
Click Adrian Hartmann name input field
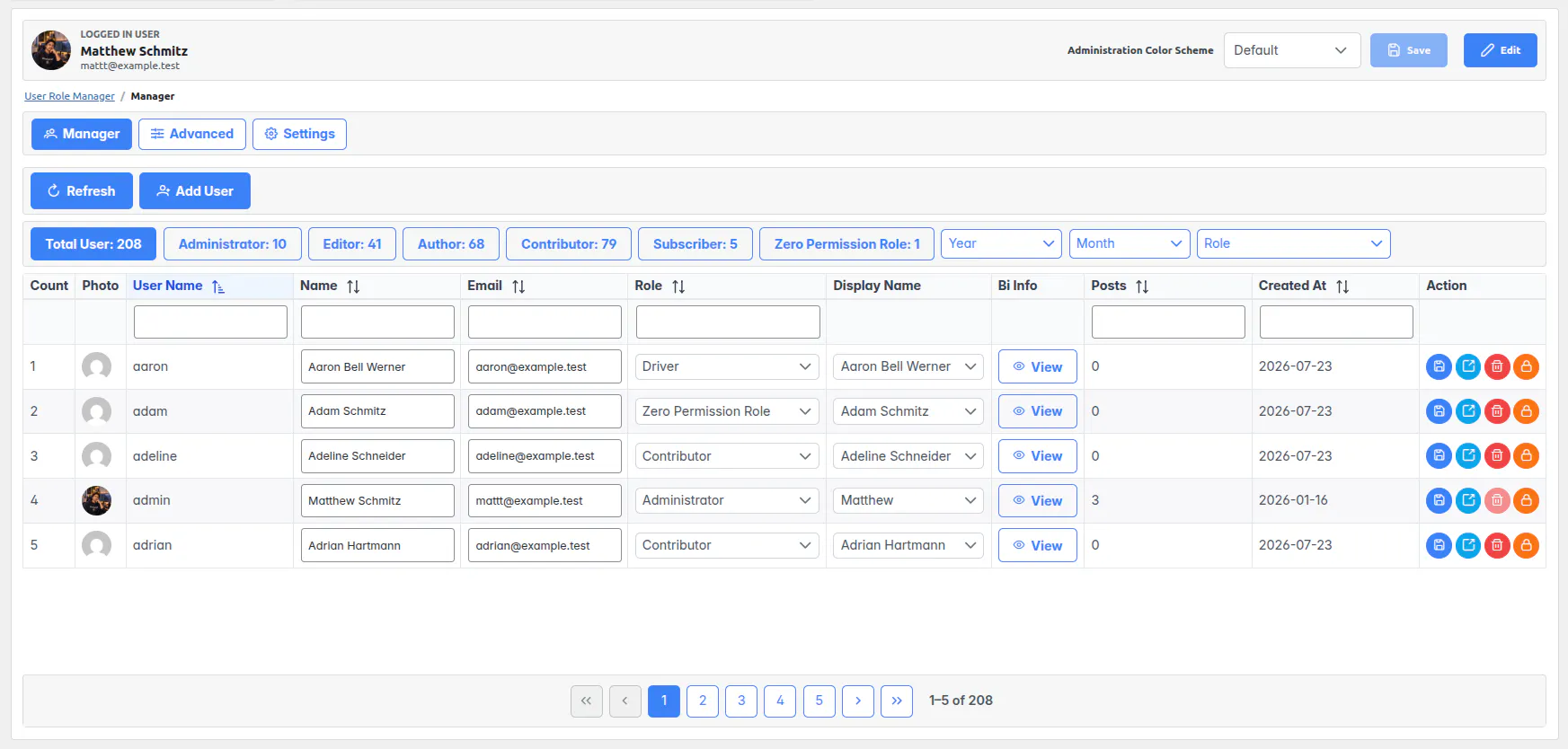point(377,545)
